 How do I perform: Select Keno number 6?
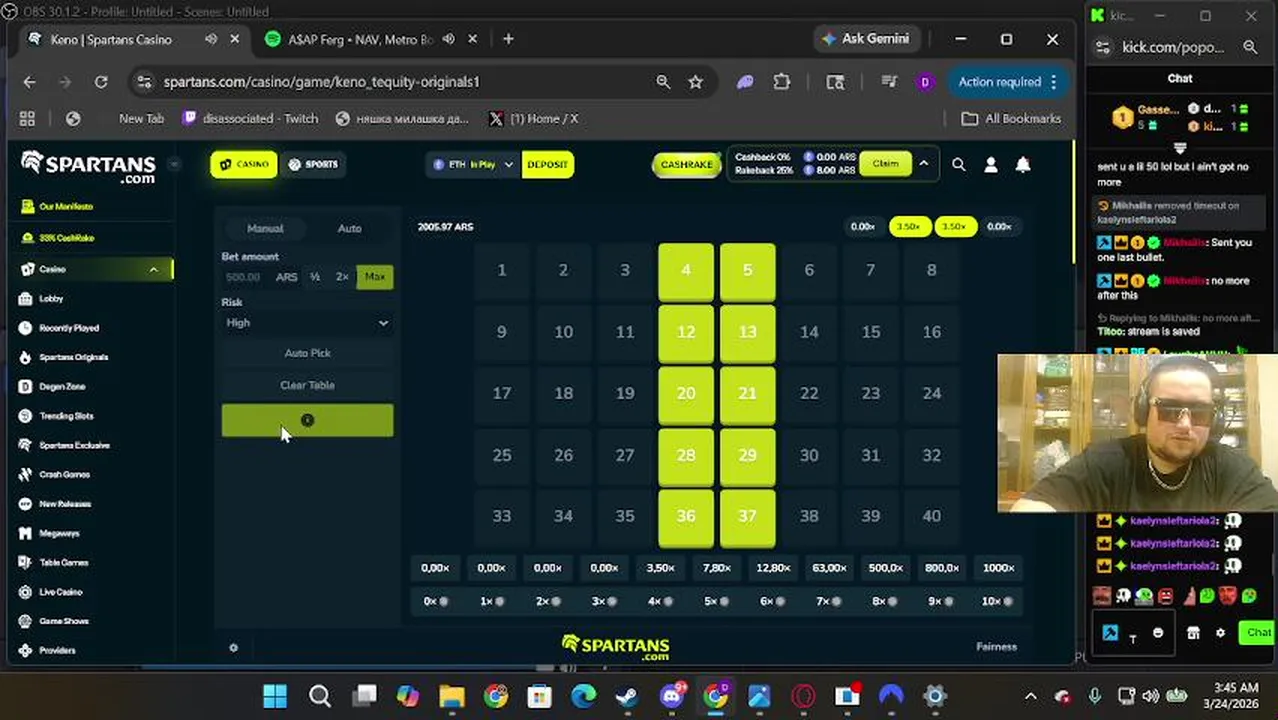click(x=809, y=271)
